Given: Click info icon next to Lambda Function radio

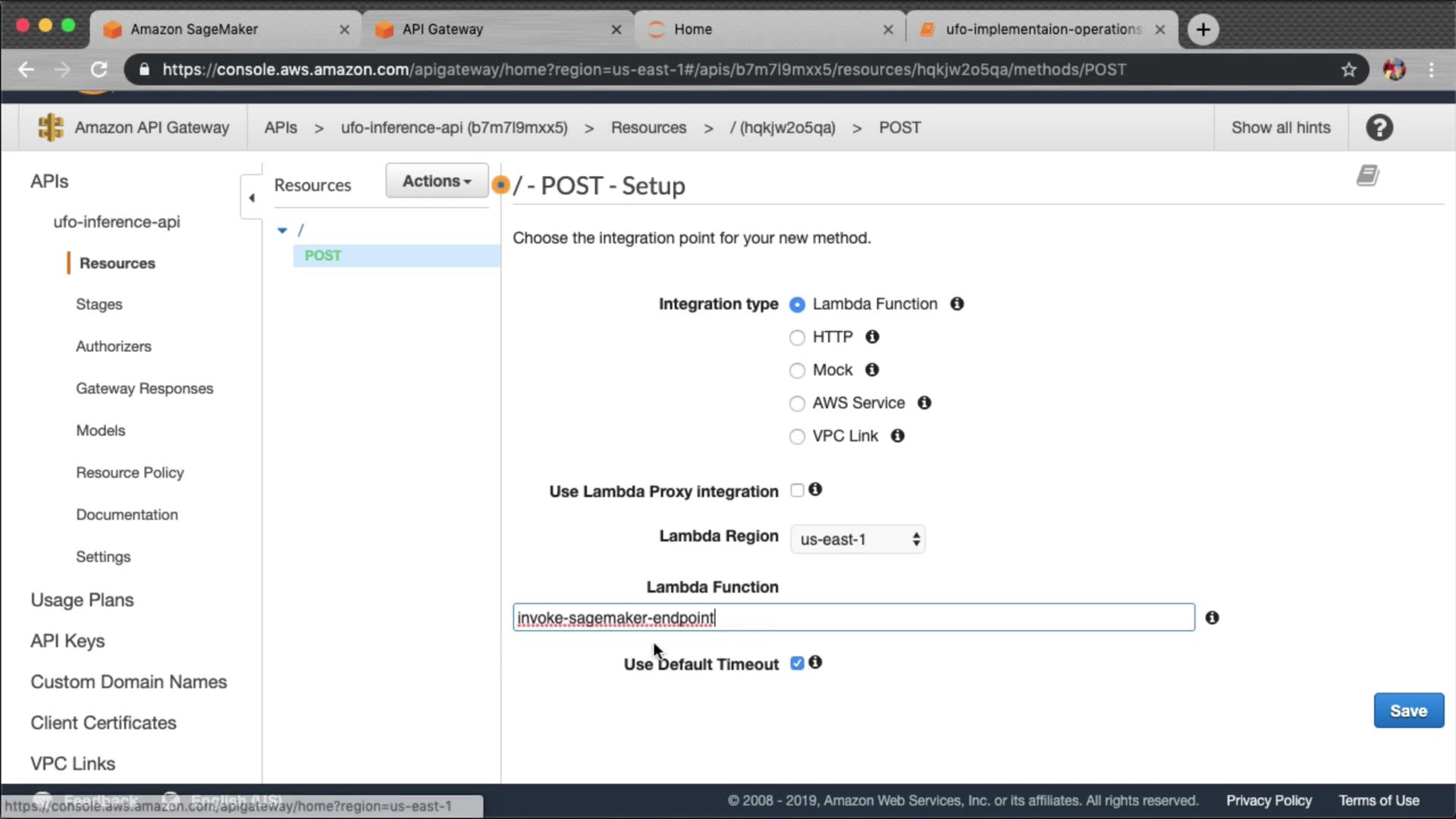Looking at the screenshot, I should (957, 304).
